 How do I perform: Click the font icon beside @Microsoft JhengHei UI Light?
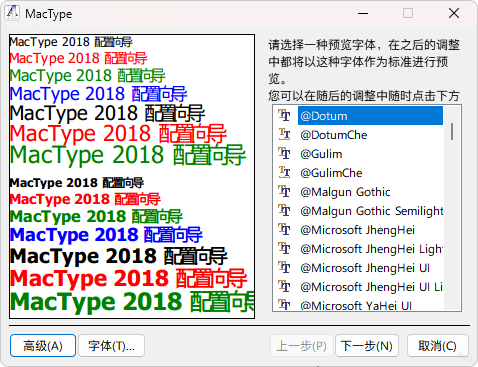click(x=284, y=286)
